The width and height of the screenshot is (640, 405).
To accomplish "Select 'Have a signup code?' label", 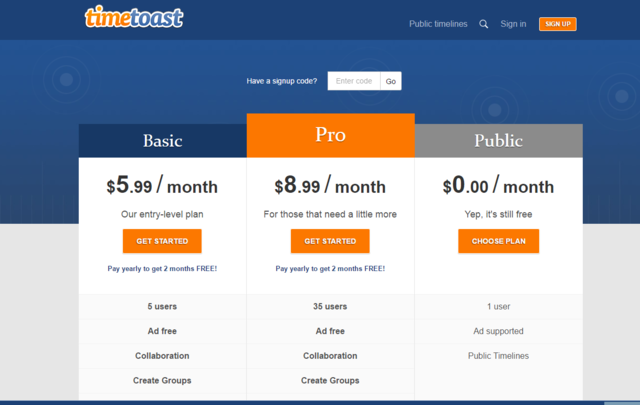I will pyautogui.click(x=282, y=81).
